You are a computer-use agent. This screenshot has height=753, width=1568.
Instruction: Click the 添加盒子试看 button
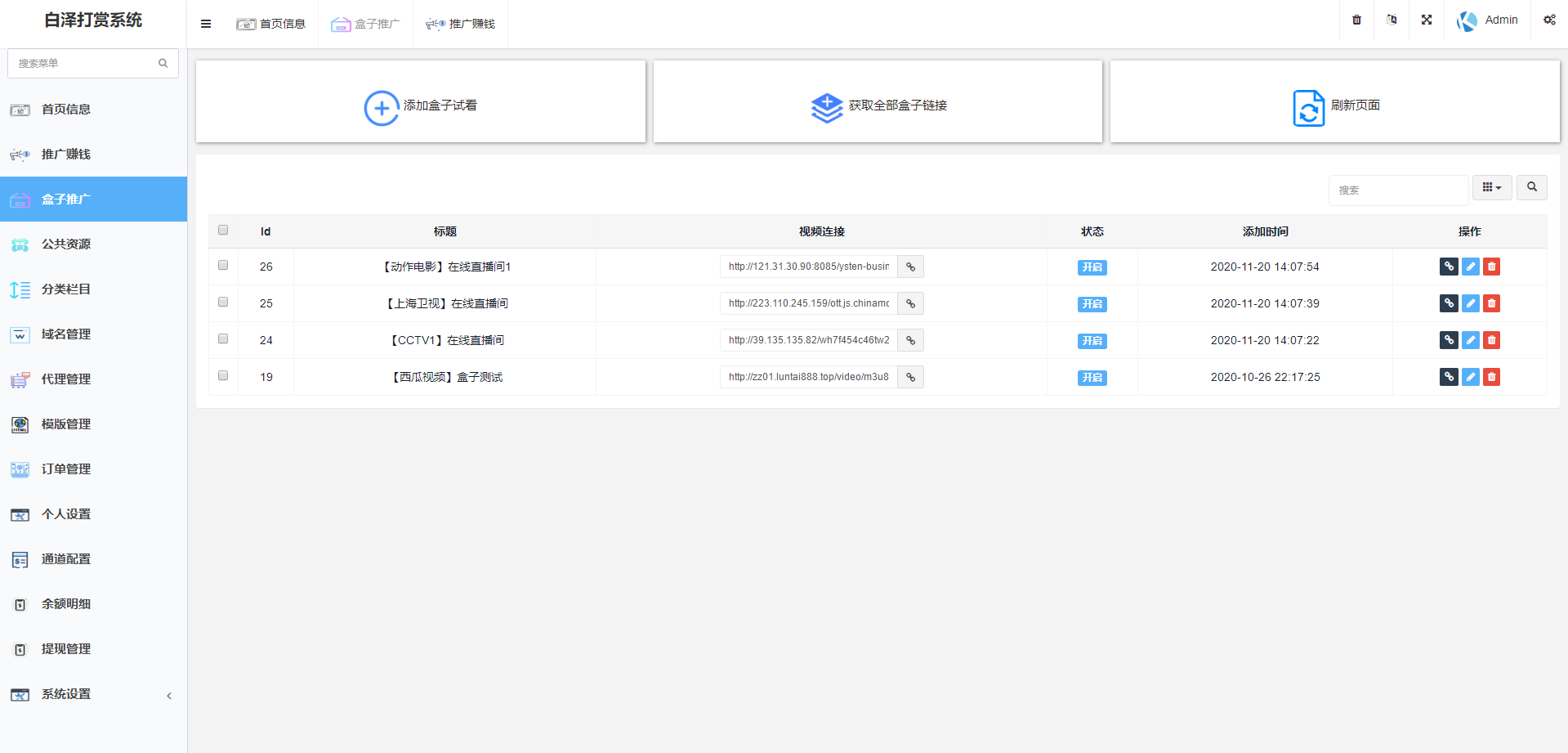pyautogui.click(x=421, y=105)
